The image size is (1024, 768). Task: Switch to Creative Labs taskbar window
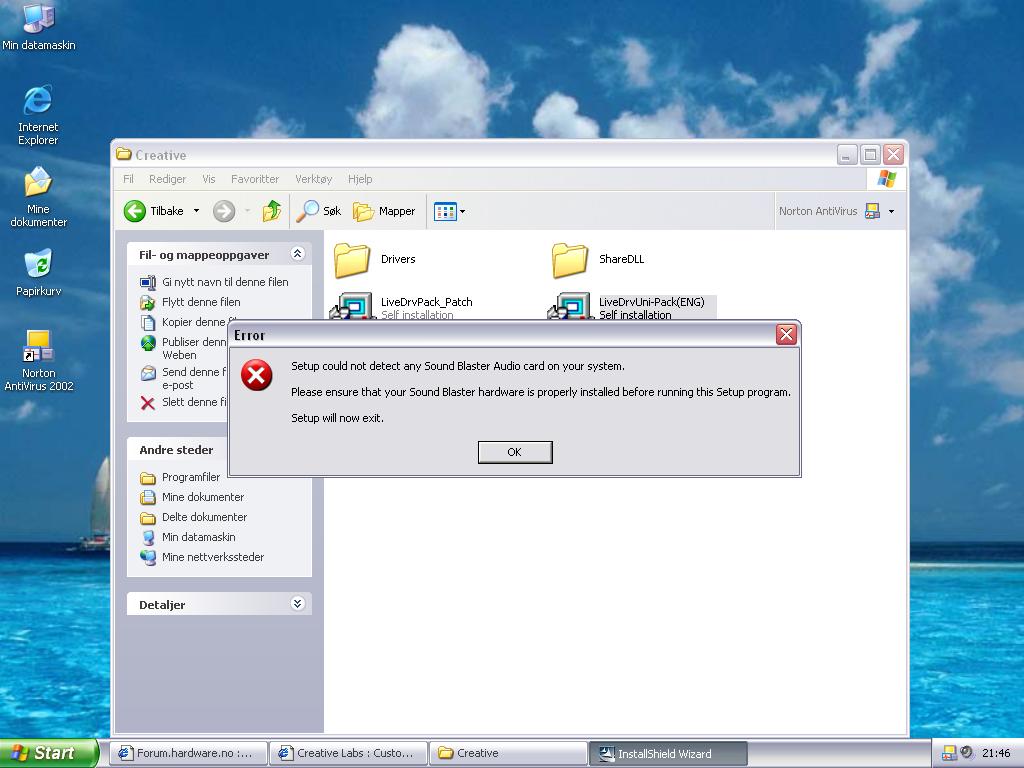[349, 753]
